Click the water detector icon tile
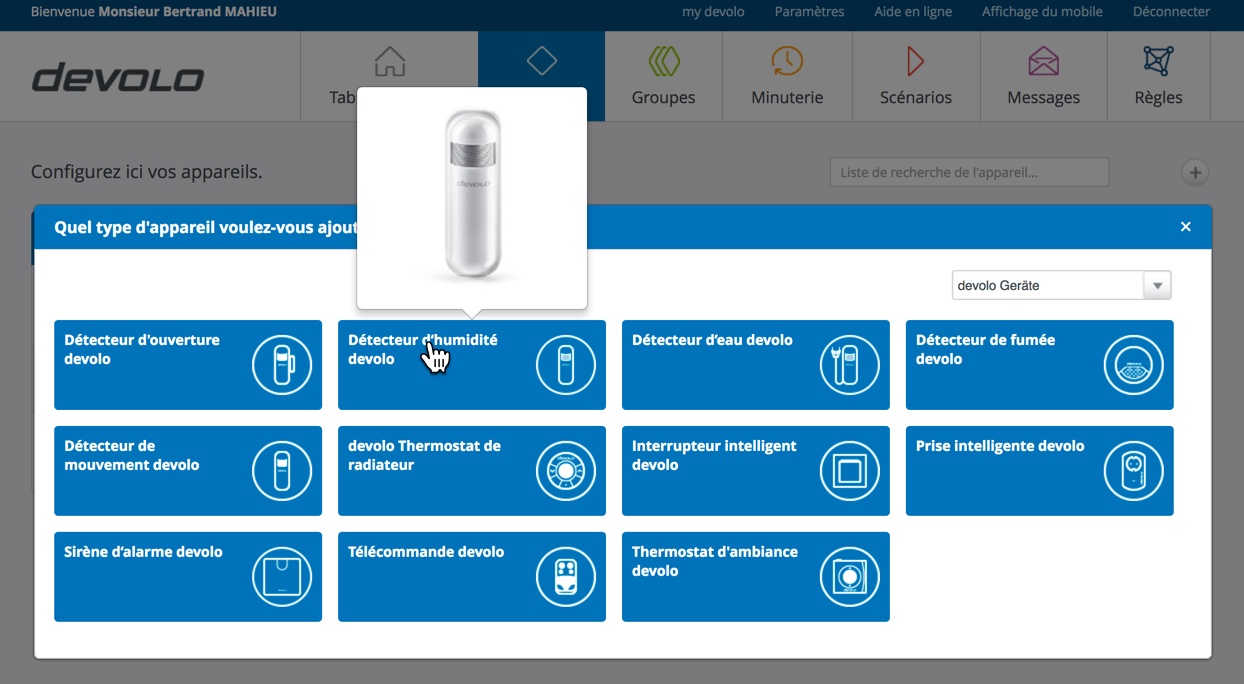Viewport: 1244px width, 684px height. pos(850,365)
